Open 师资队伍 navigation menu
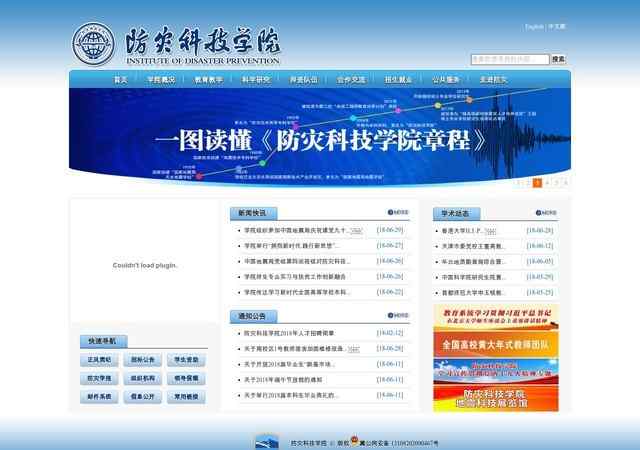This screenshot has width=640, height=450. (x=304, y=80)
